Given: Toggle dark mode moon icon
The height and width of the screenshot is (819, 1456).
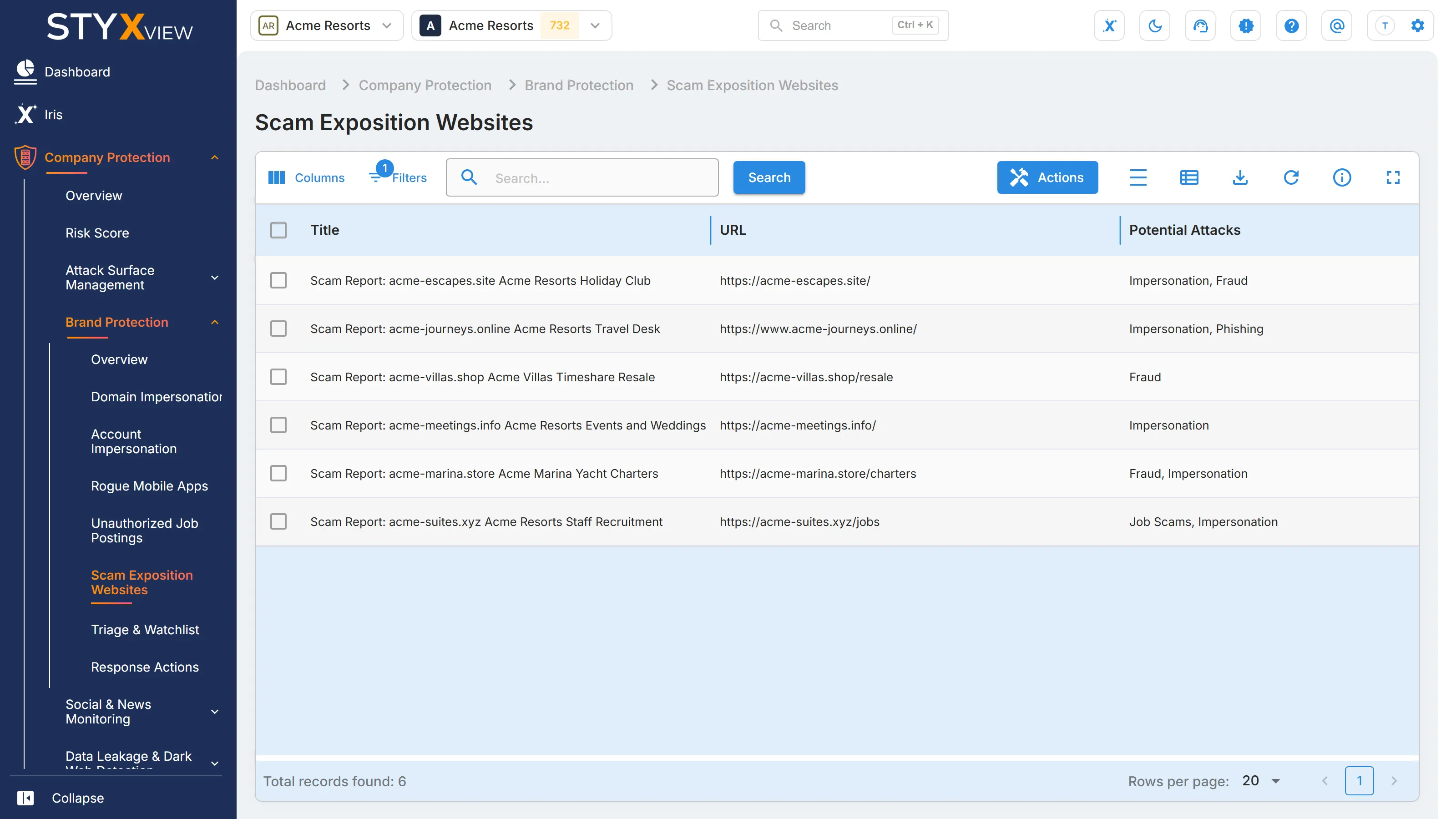Looking at the screenshot, I should coord(1155,25).
